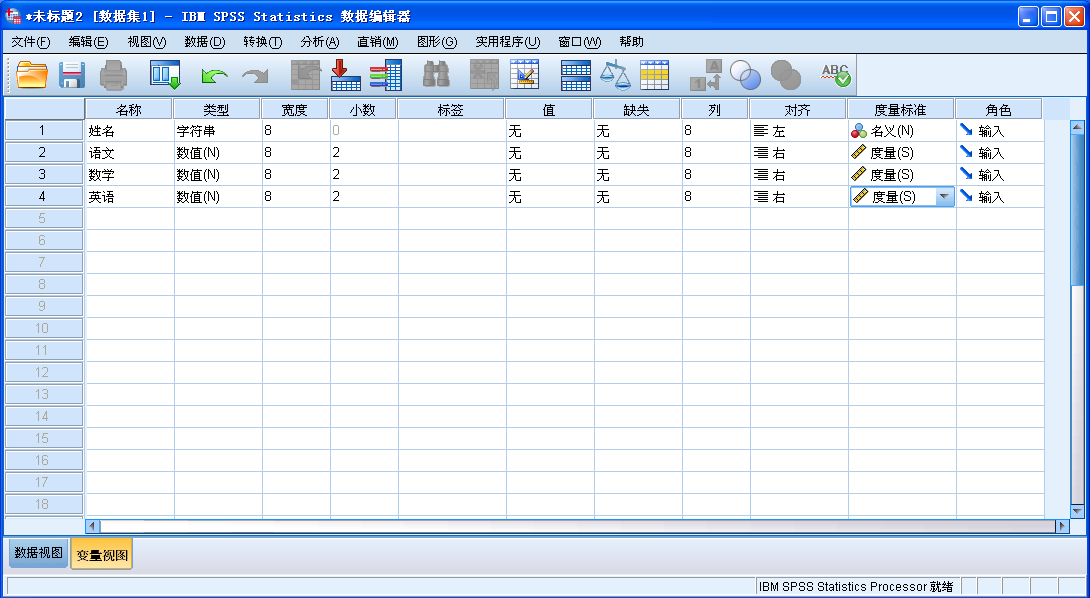The width and height of the screenshot is (1090, 598).
Task: Click the horizontal scrollbar left arrow
Action: pyautogui.click(x=92, y=526)
